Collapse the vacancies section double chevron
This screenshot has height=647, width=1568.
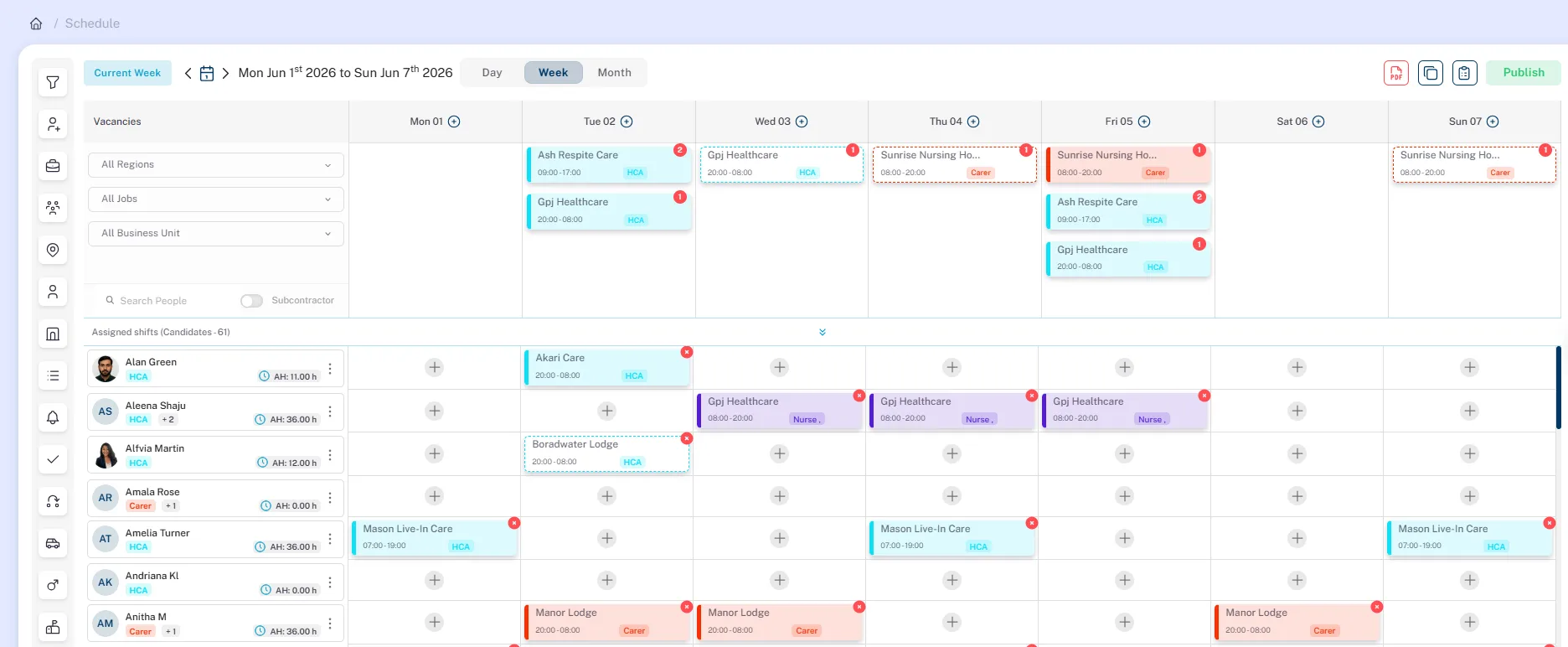coord(823,332)
